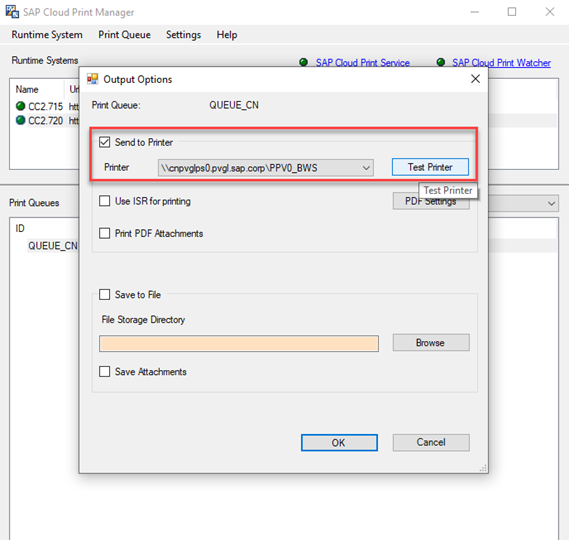Click SAP Cloud Print Watcher status indicator
The width and height of the screenshot is (569, 540).
(x=441, y=62)
